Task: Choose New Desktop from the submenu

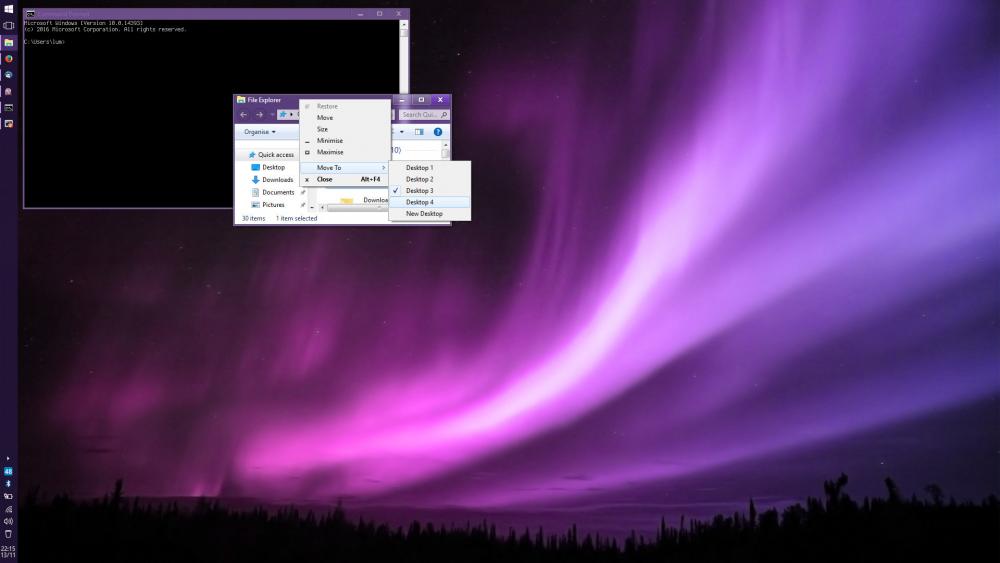Action: coord(424,214)
